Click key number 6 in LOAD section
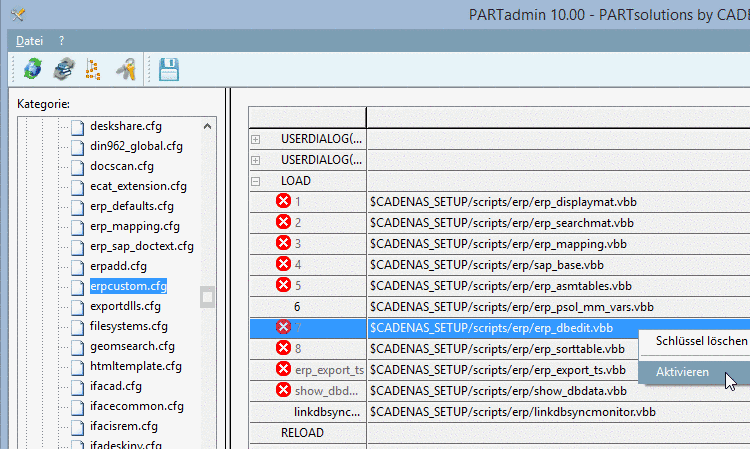 297,307
